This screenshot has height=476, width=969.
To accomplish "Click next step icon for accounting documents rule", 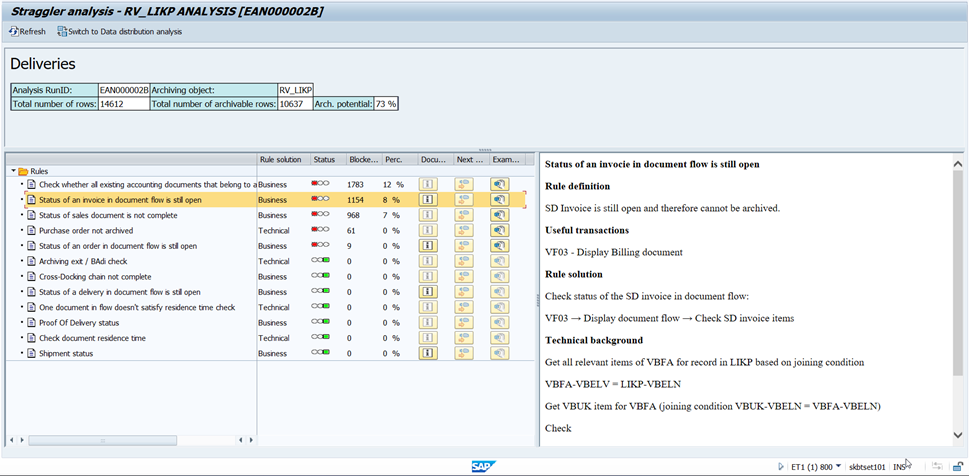I will 464,184.
